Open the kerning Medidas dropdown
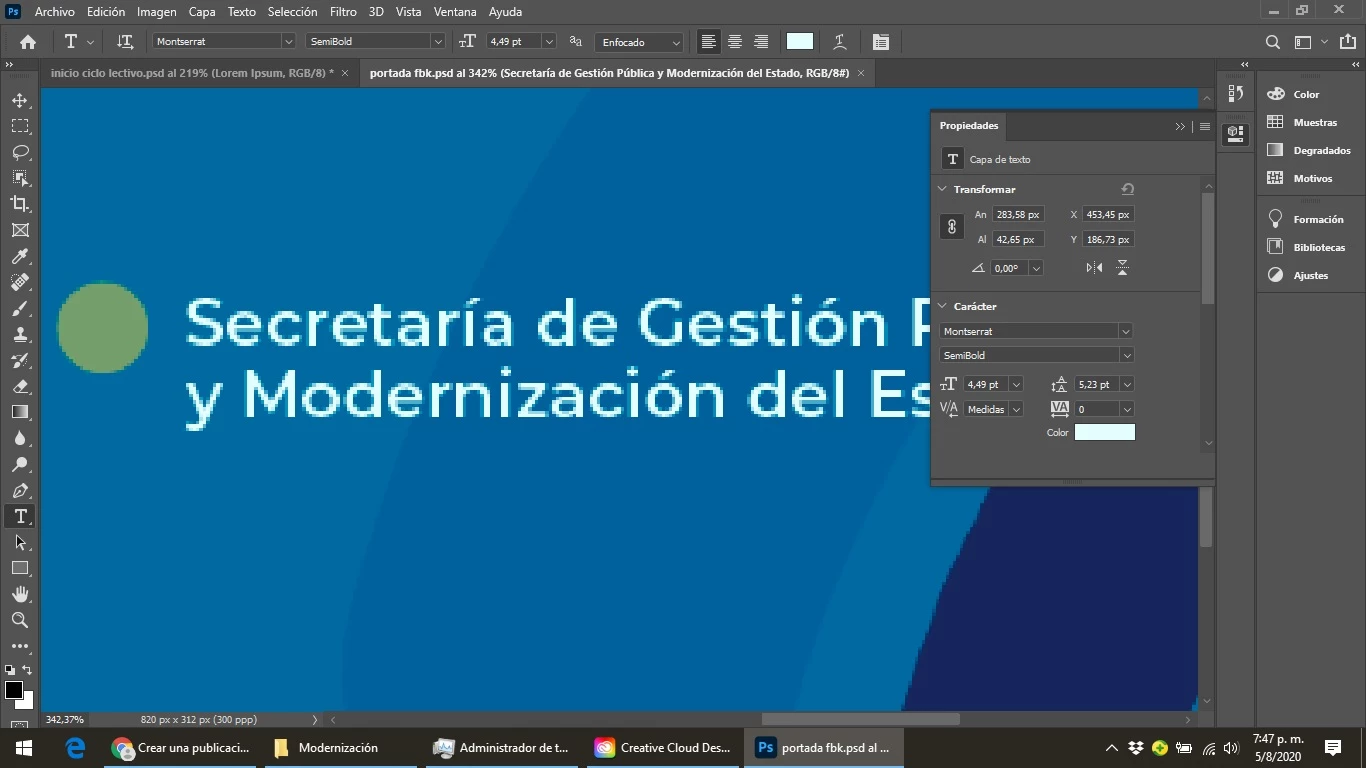Image resolution: width=1366 pixels, height=768 pixels. click(x=1016, y=409)
